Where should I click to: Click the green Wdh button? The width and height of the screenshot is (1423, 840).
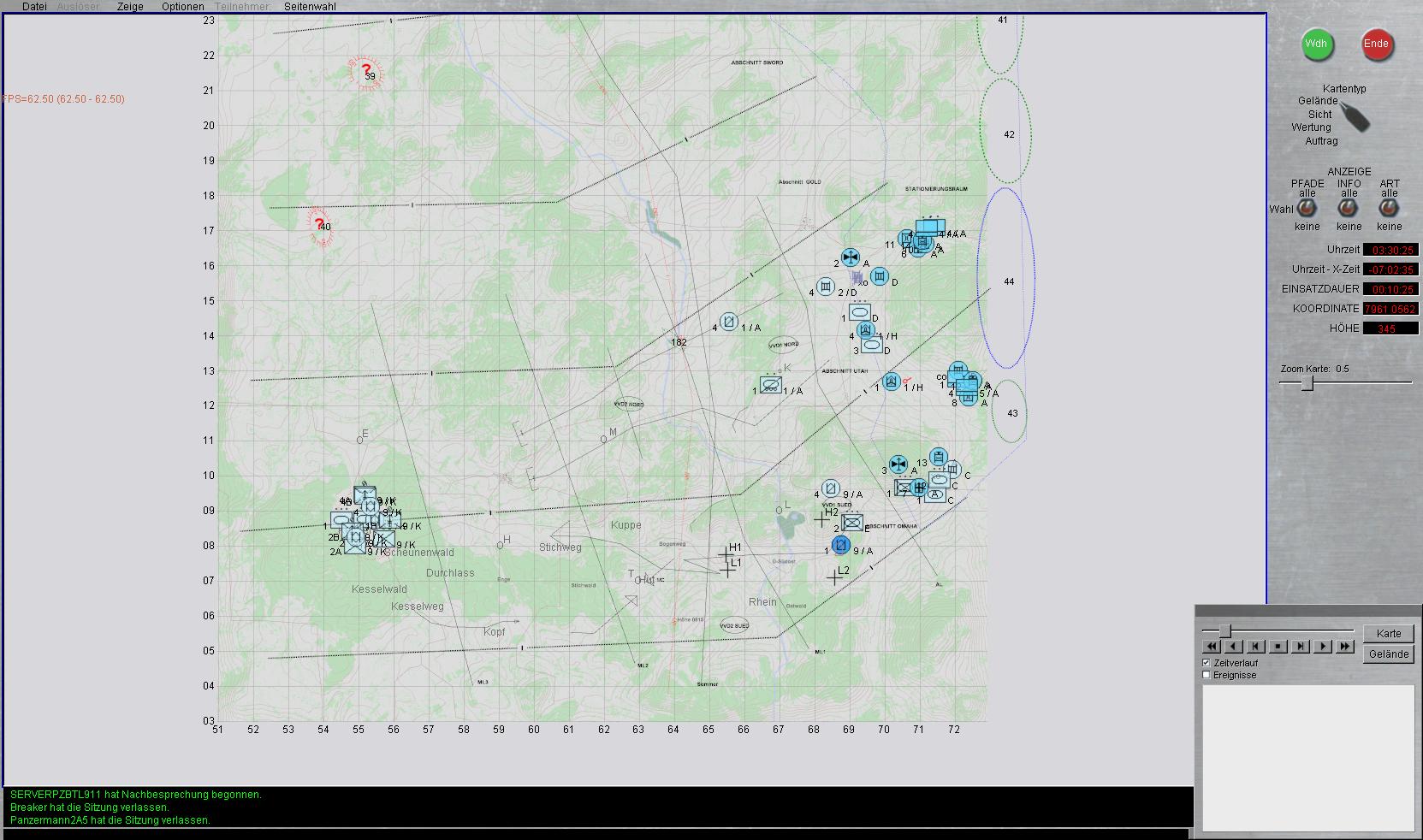pos(1317,44)
